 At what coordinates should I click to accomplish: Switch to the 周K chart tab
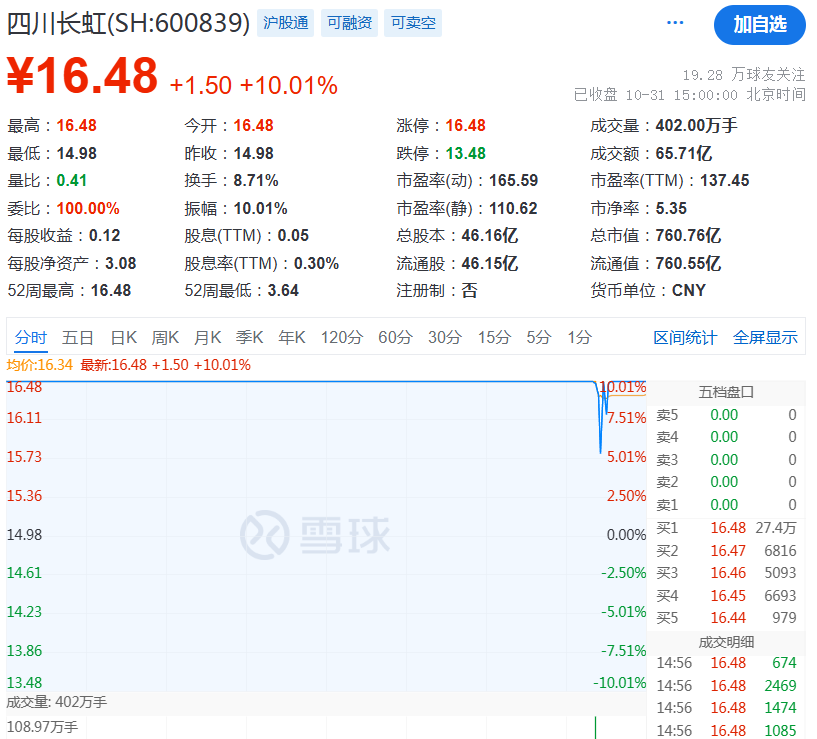click(x=165, y=337)
